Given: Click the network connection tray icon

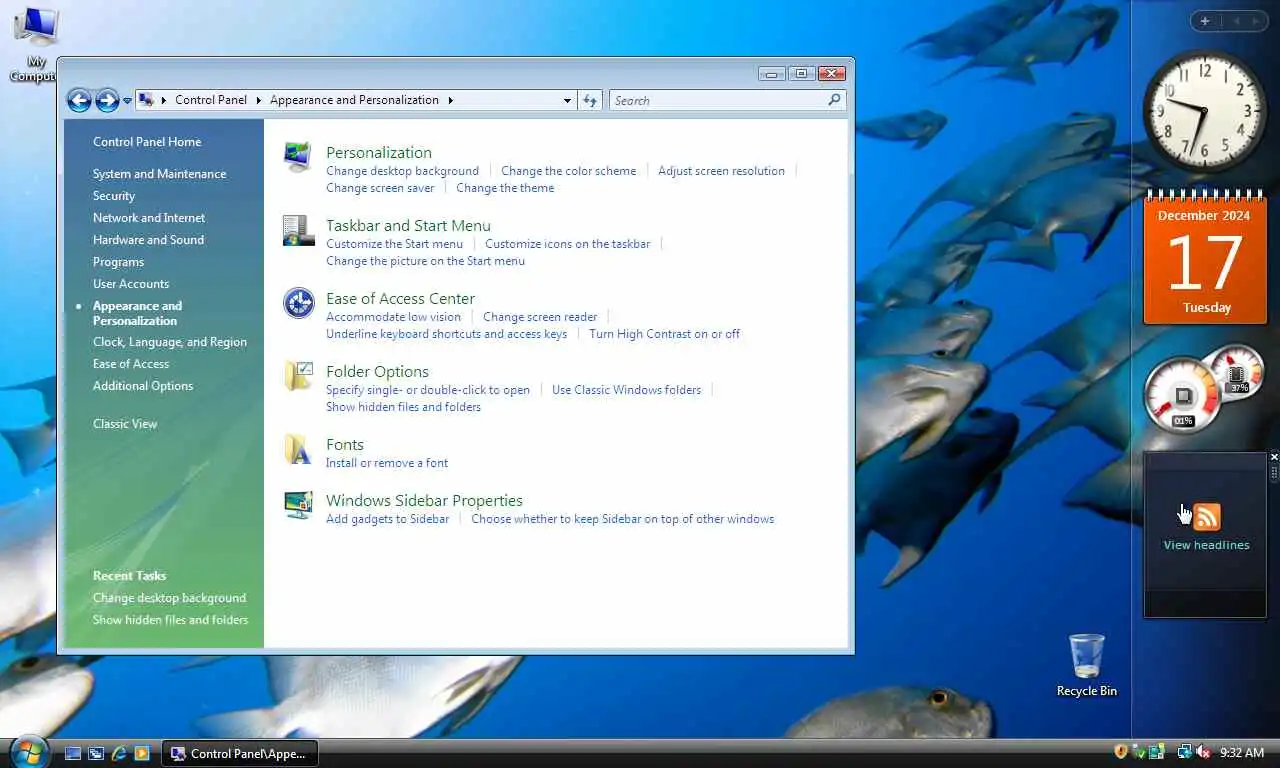Looking at the screenshot, I should [1185, 752].
